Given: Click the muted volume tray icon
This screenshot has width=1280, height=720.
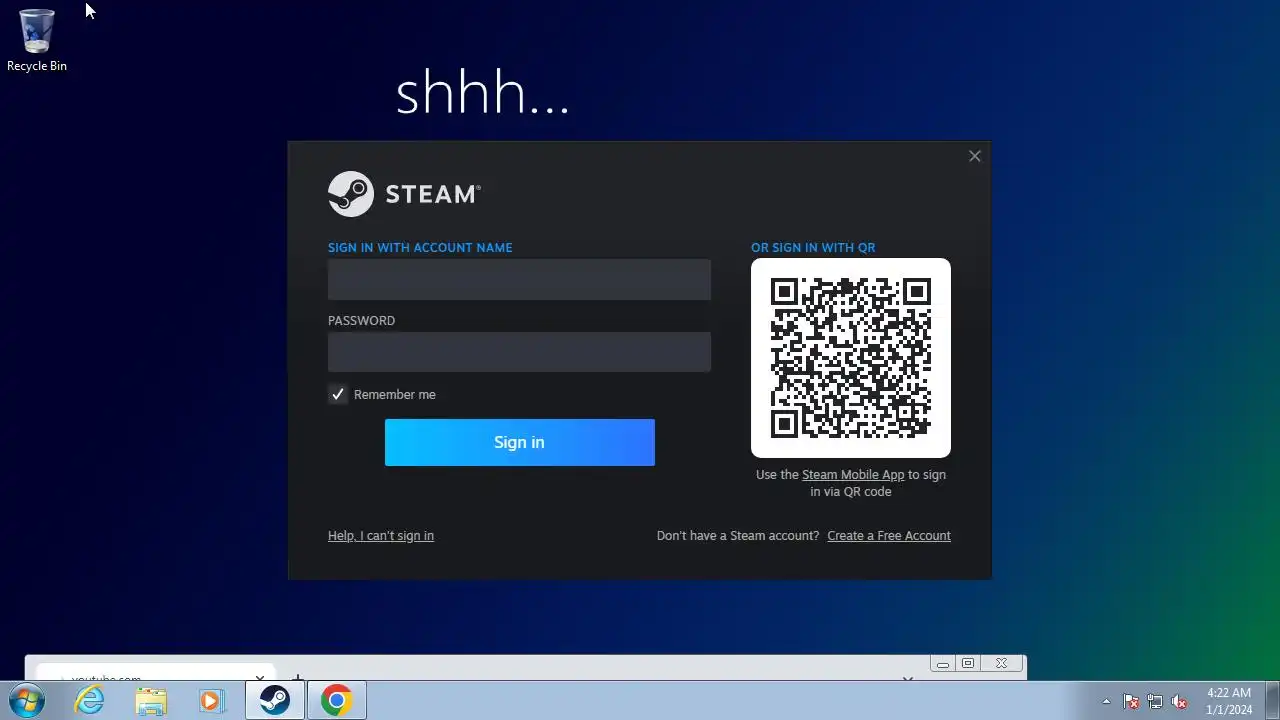Looking at the screenshot, I should (x=1179, y=701).
